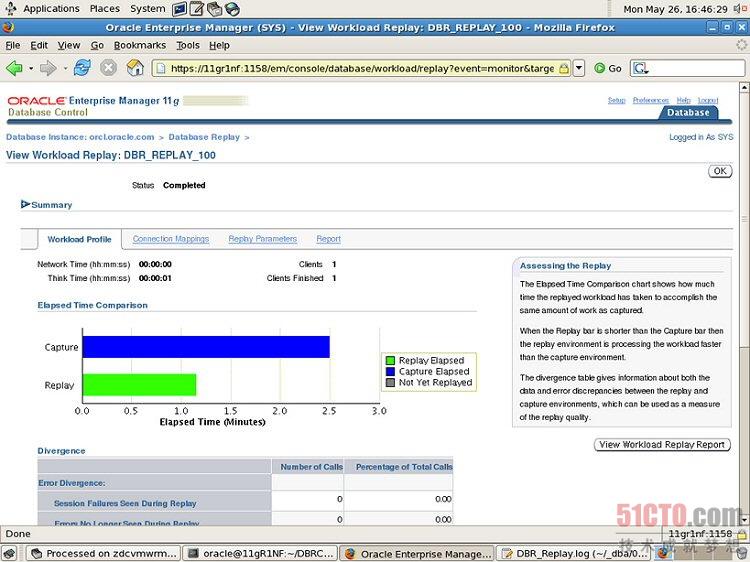Click the Reload page icon
750x562 pixels.
(x=82, y=68)
